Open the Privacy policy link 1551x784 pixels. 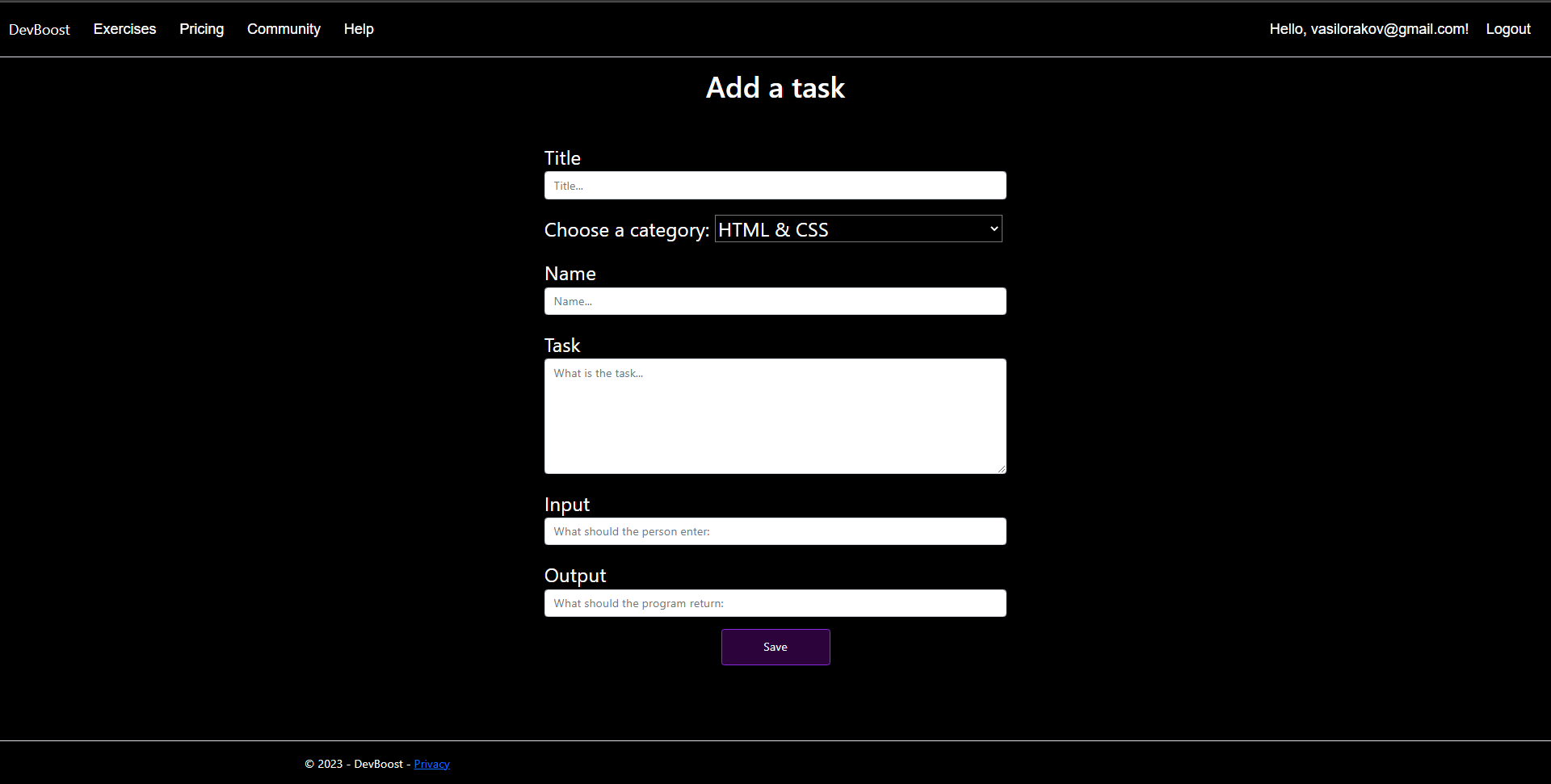pos(431,763)
